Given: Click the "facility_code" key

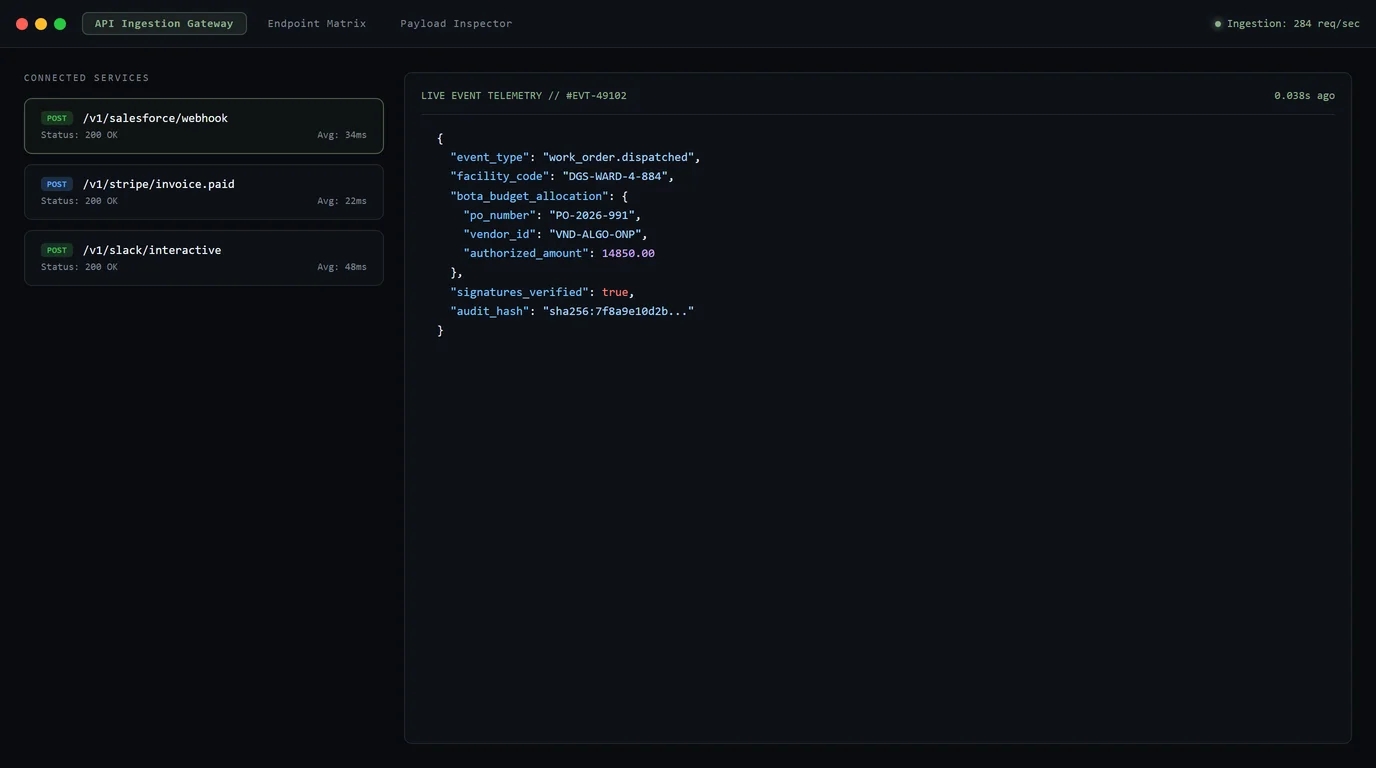Looking at the screenshot, I should [x=499, y=176].
